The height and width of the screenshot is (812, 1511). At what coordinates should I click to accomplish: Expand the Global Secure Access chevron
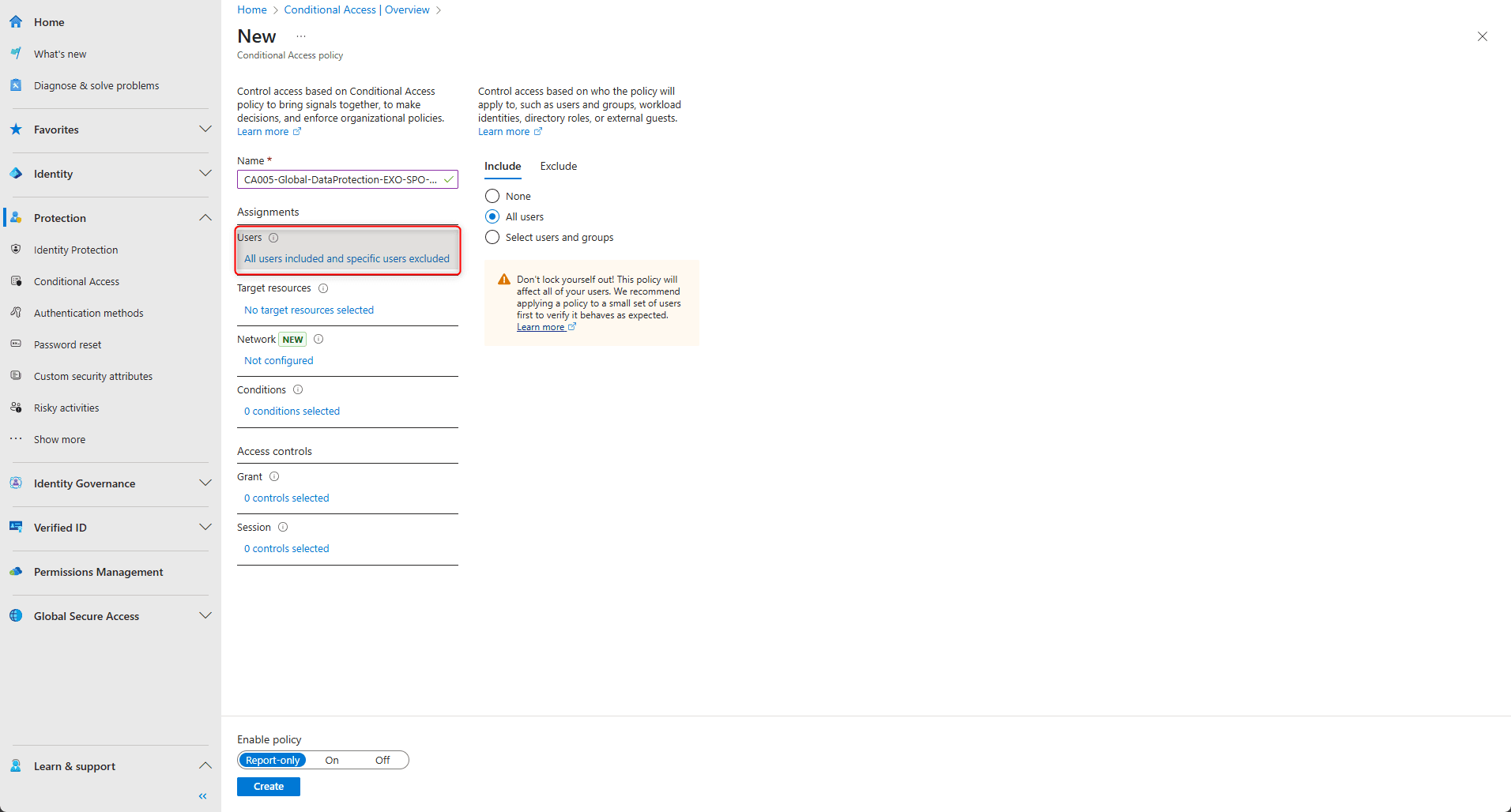205,615
